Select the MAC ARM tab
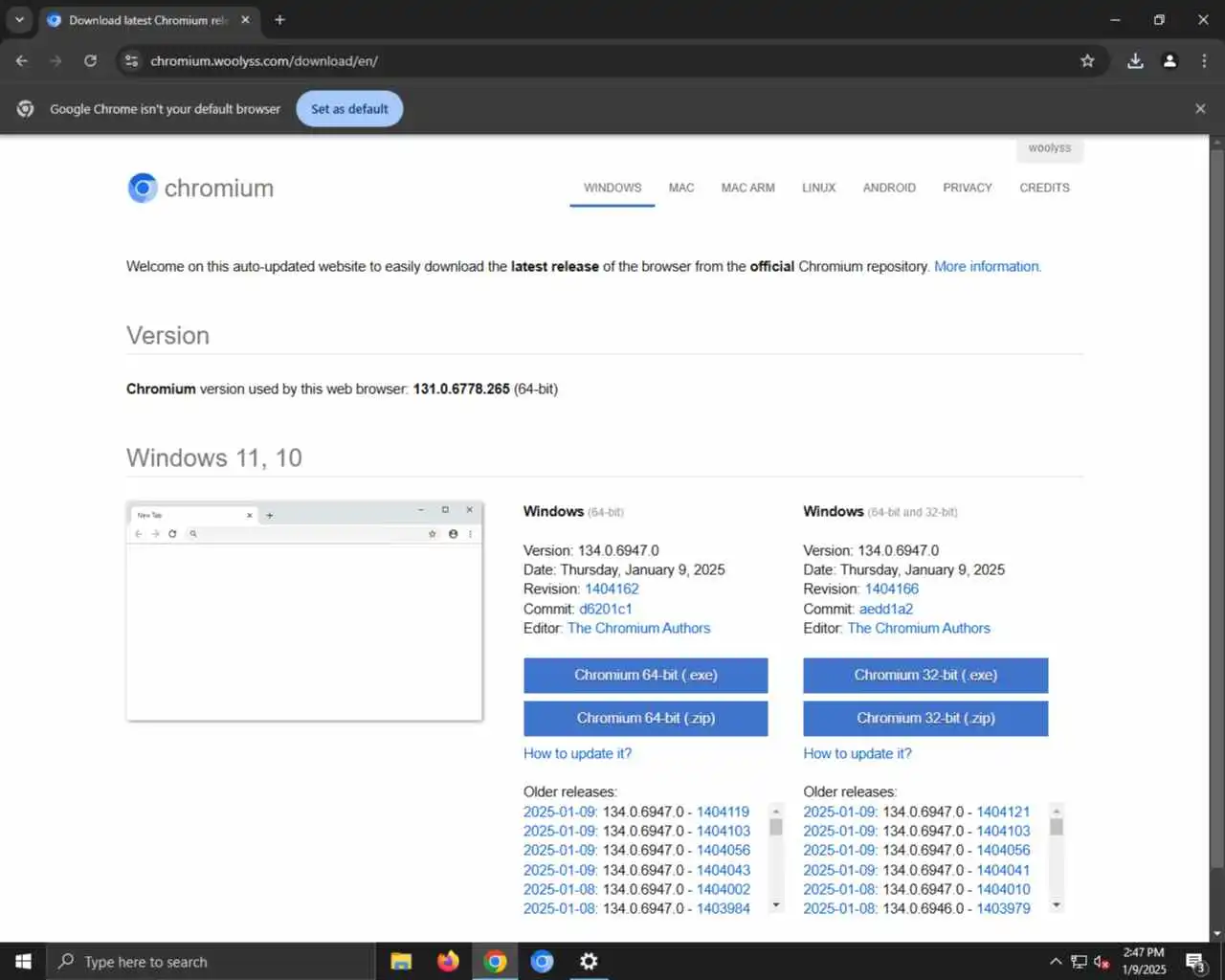Viewport: 1225px width, 980px height. pos(747,188)
